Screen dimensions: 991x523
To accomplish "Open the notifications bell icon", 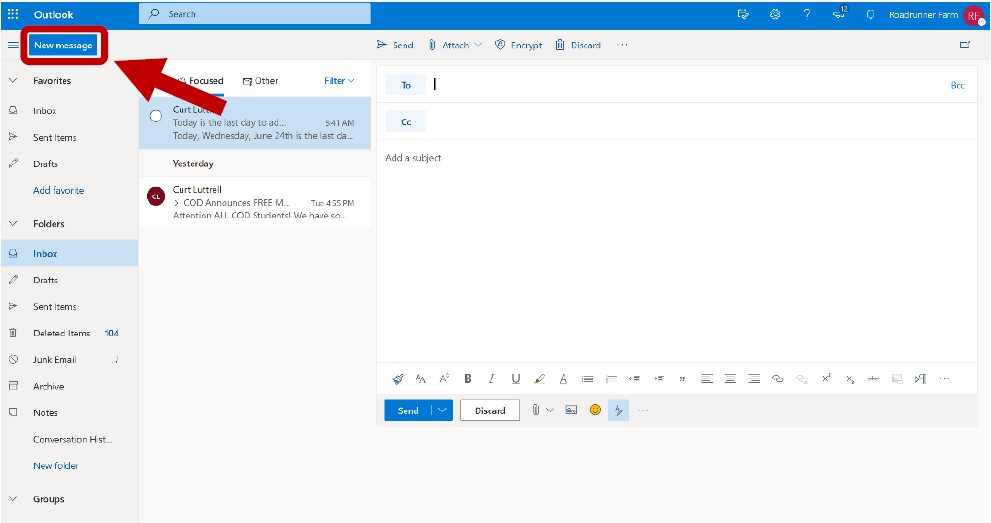I will tap(870, 14).
